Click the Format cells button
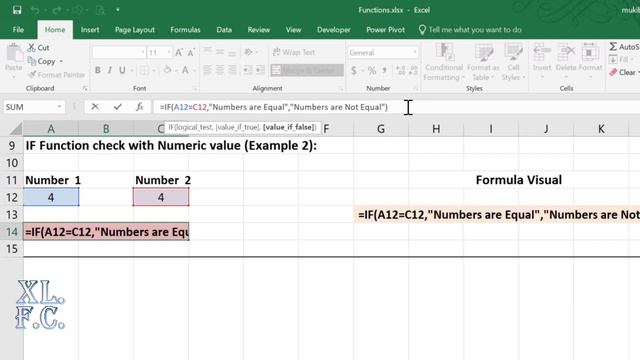Viewport: 640px width, 360px height. tap(590, 60)
